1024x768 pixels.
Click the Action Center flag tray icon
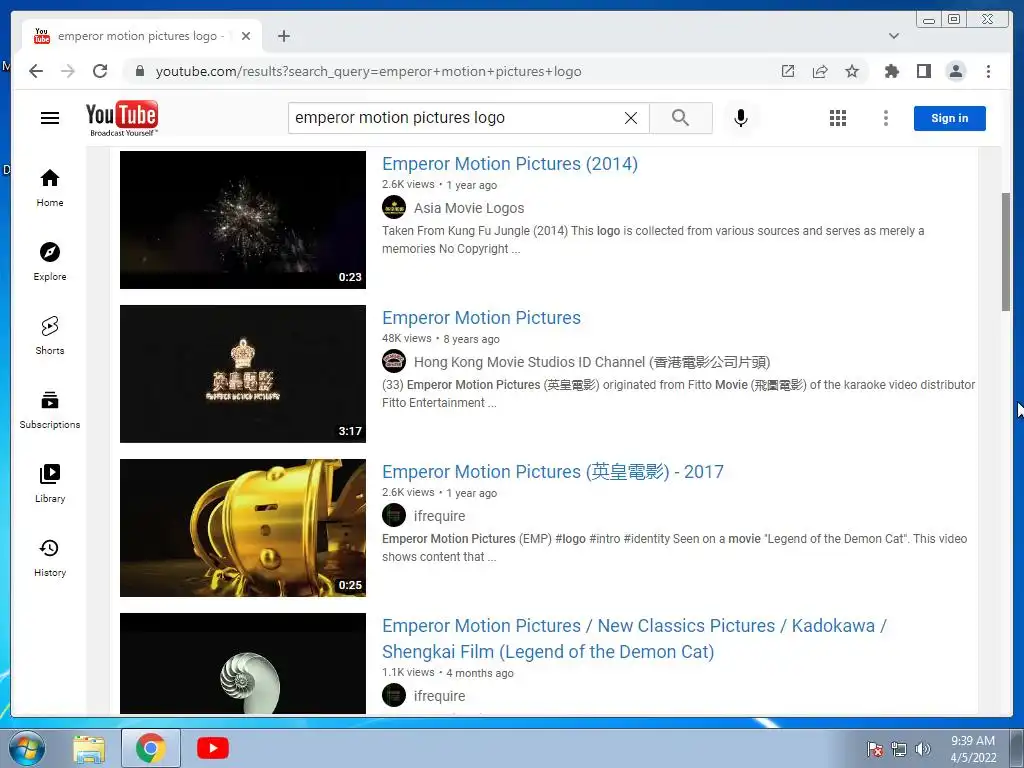[x=875, y=749]
